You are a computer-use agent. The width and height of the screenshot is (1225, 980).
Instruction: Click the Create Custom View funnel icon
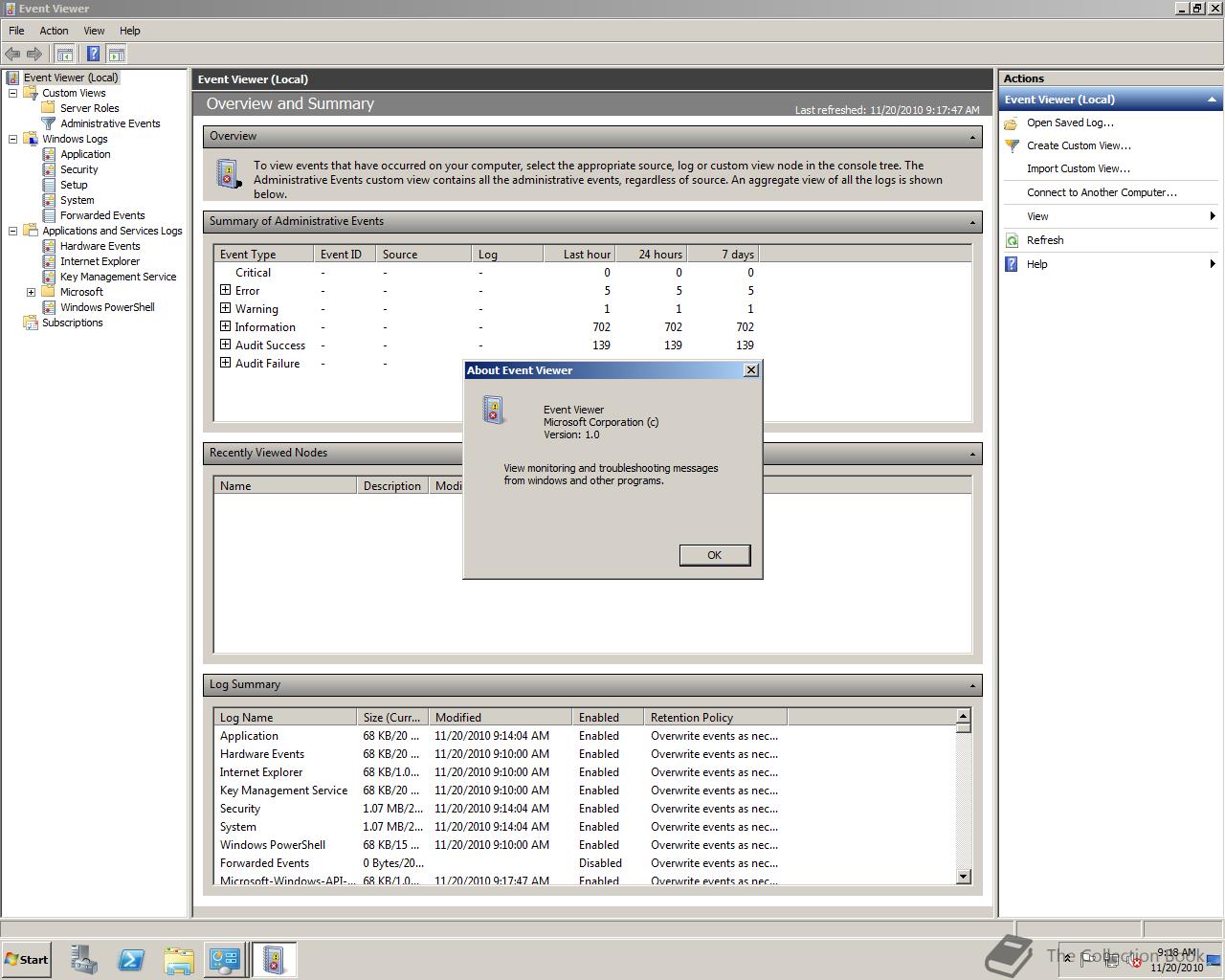[1012, 145]
